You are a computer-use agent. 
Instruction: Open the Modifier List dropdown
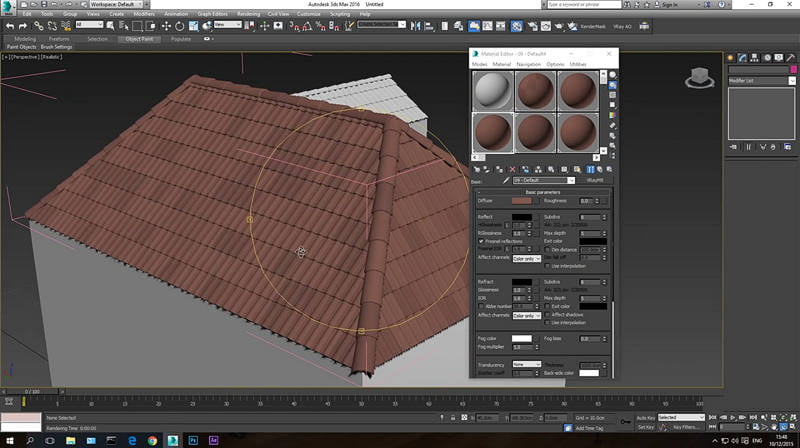[759, 80]
